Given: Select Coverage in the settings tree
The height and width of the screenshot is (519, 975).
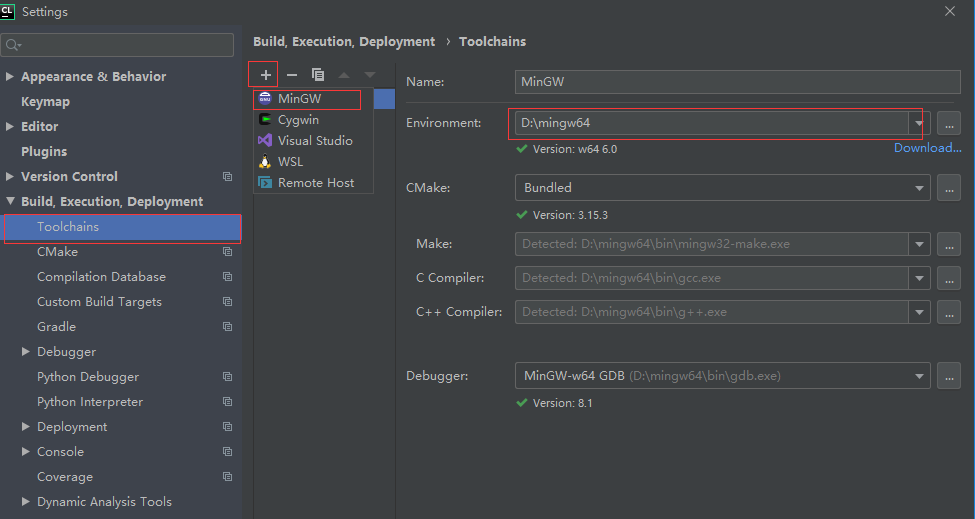Looking at the screenshot, I should (x=65, y=477).
